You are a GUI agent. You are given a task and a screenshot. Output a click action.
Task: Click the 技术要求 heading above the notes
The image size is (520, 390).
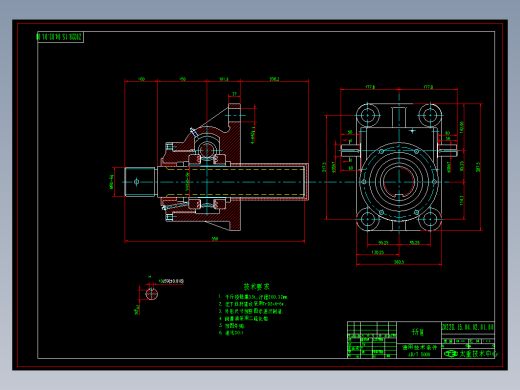pos(256,287)
